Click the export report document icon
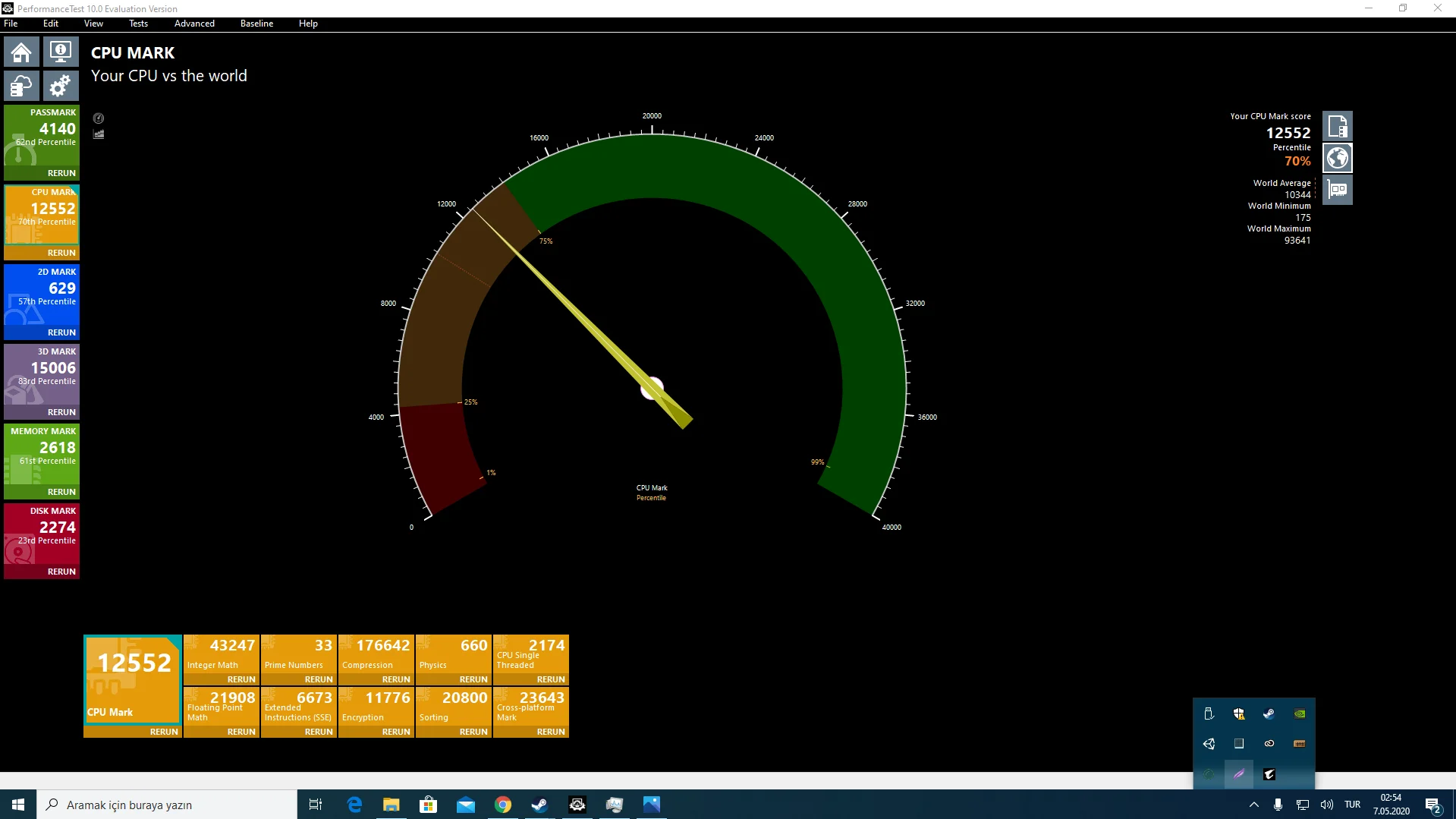This screenshot has width=1456, height=819. tap(1338, 125)
